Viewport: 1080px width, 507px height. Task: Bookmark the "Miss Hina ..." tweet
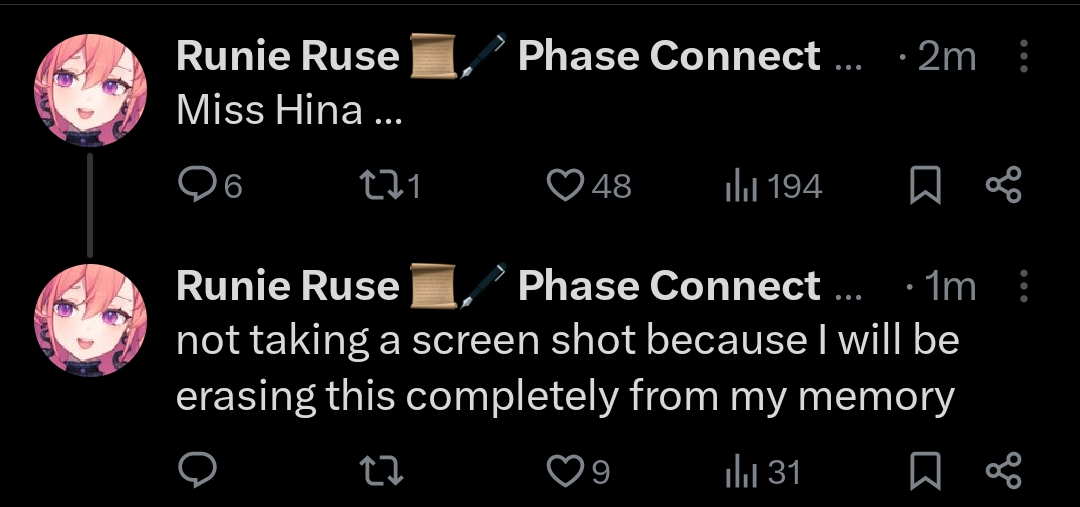[x=925, y=186]
